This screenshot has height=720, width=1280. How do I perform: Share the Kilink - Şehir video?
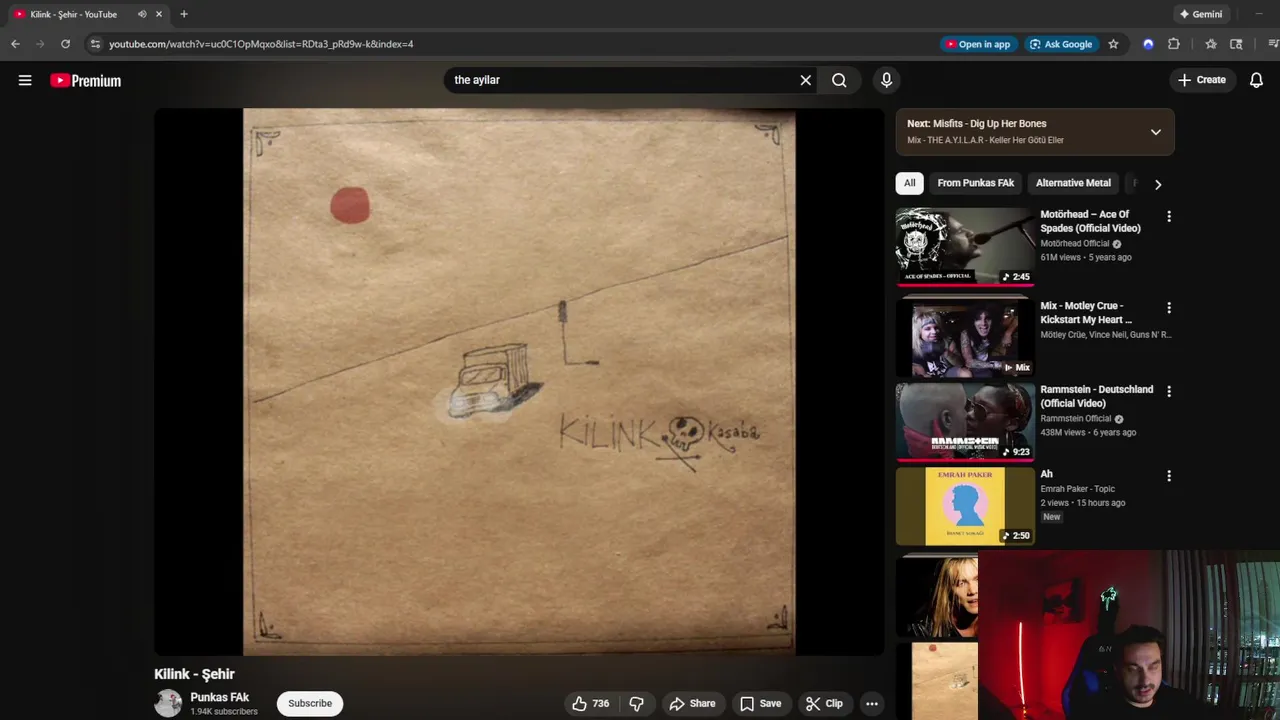coord(692,704)
